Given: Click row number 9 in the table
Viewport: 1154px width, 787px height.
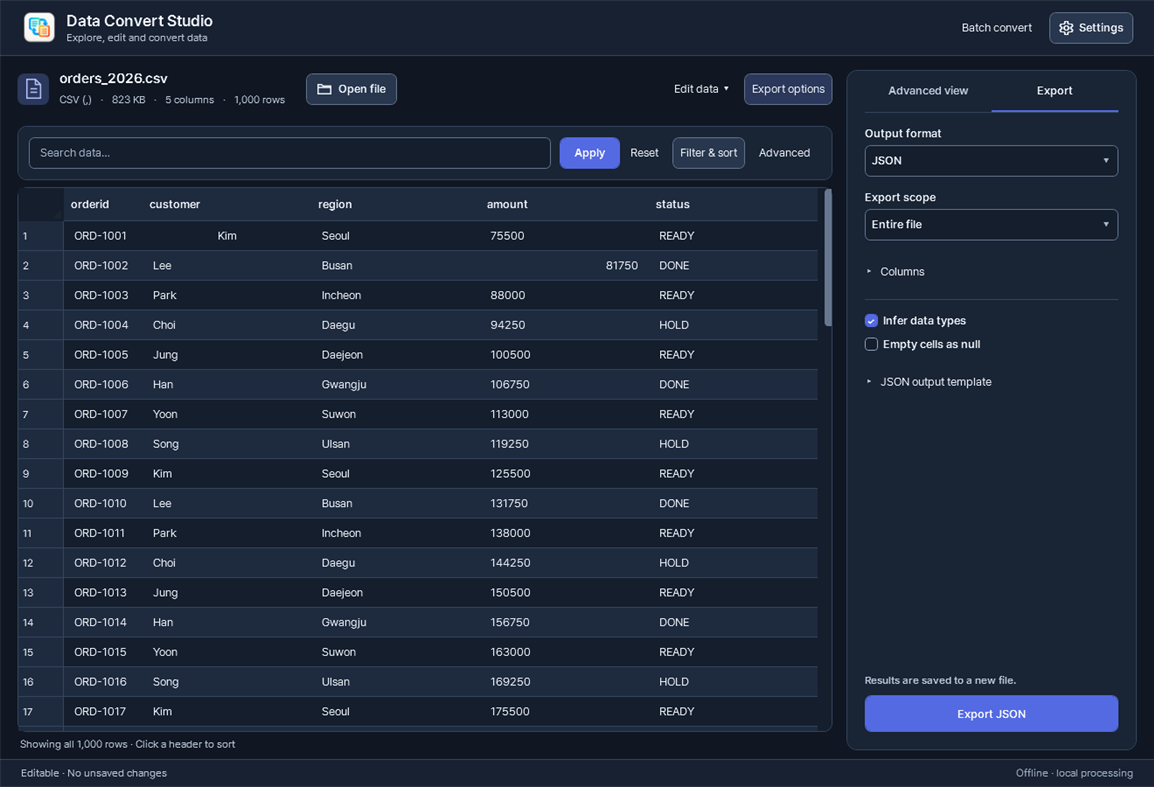Looking at the screenshot, I should 40,474.
